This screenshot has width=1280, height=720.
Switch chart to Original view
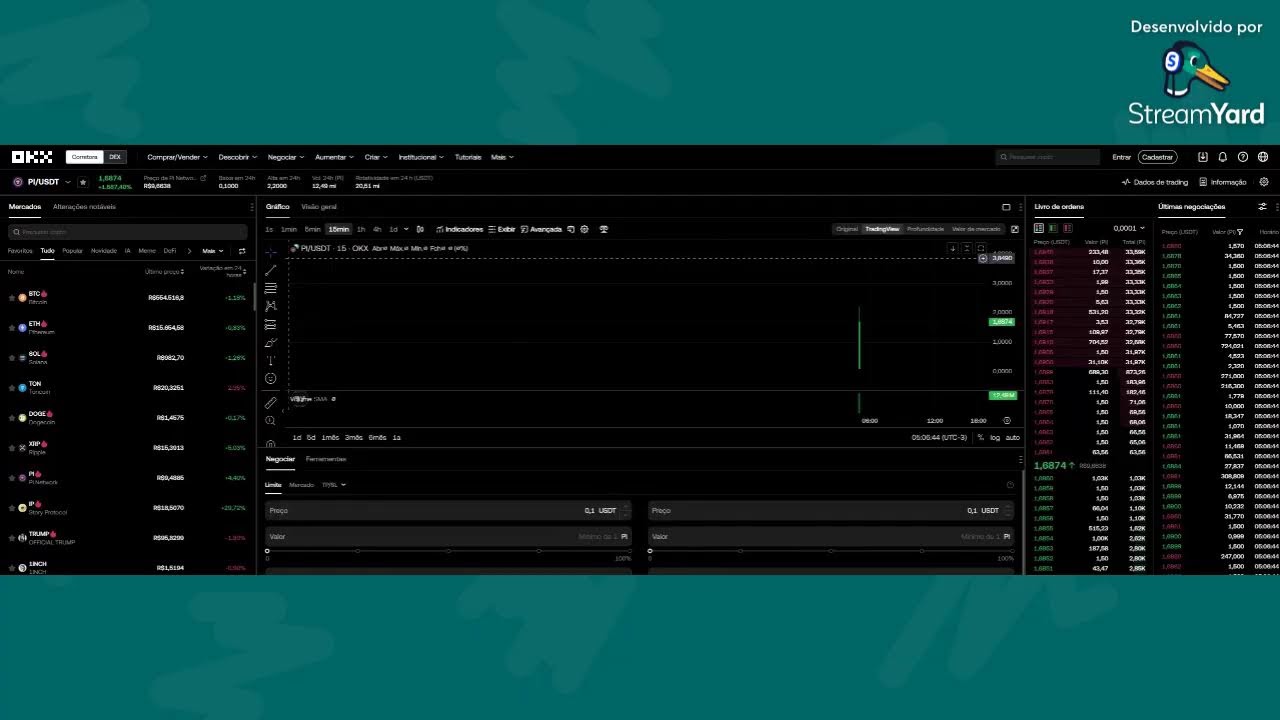[847, 229]
